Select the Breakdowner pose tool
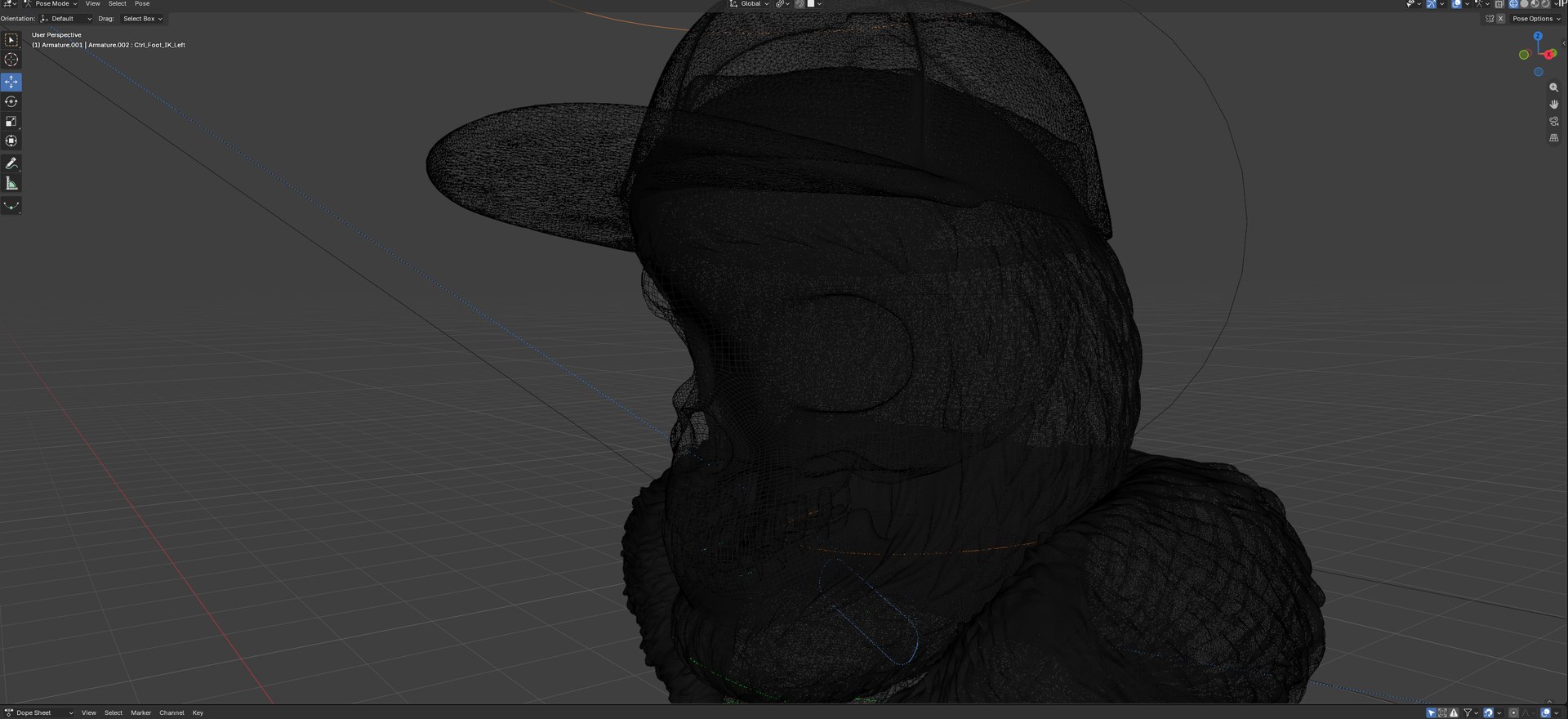Viewport: 1568px width, 719px height. click(x=11, y=206)
